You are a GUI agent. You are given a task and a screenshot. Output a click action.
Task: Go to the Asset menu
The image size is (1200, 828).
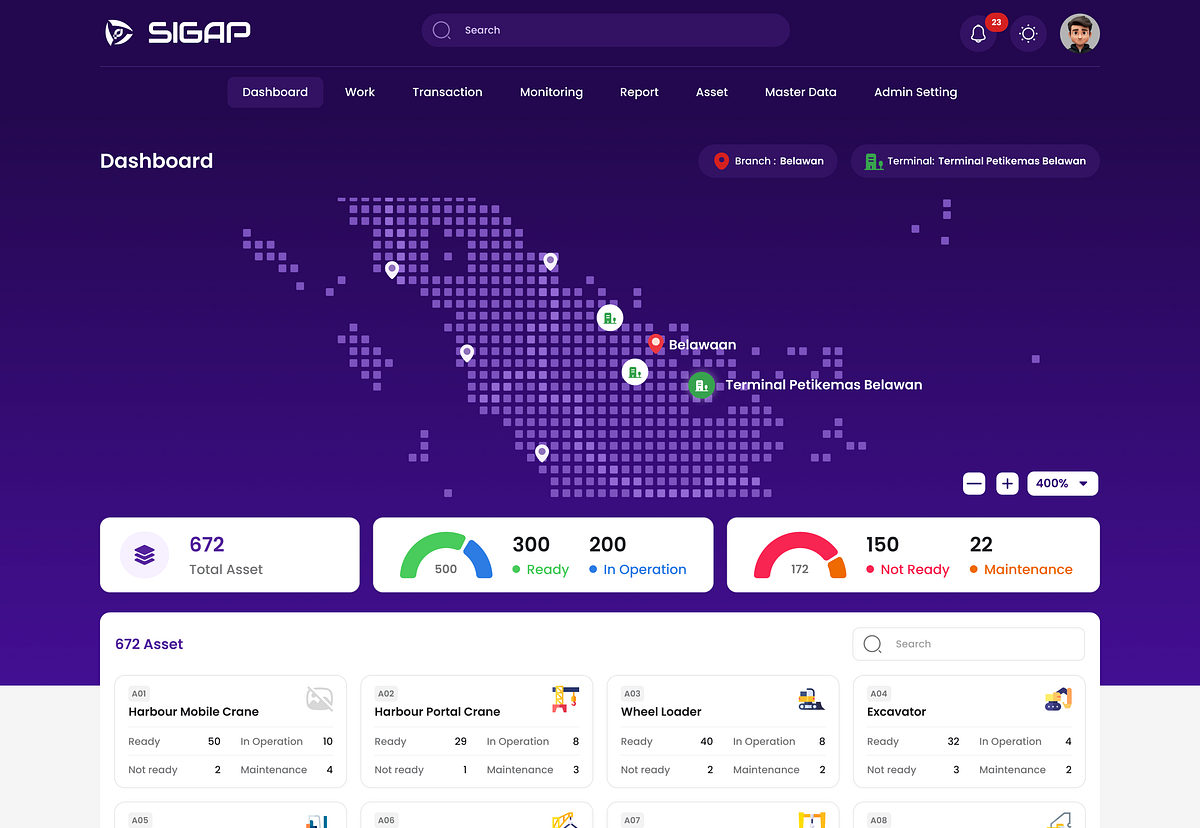tap(712, 92)
